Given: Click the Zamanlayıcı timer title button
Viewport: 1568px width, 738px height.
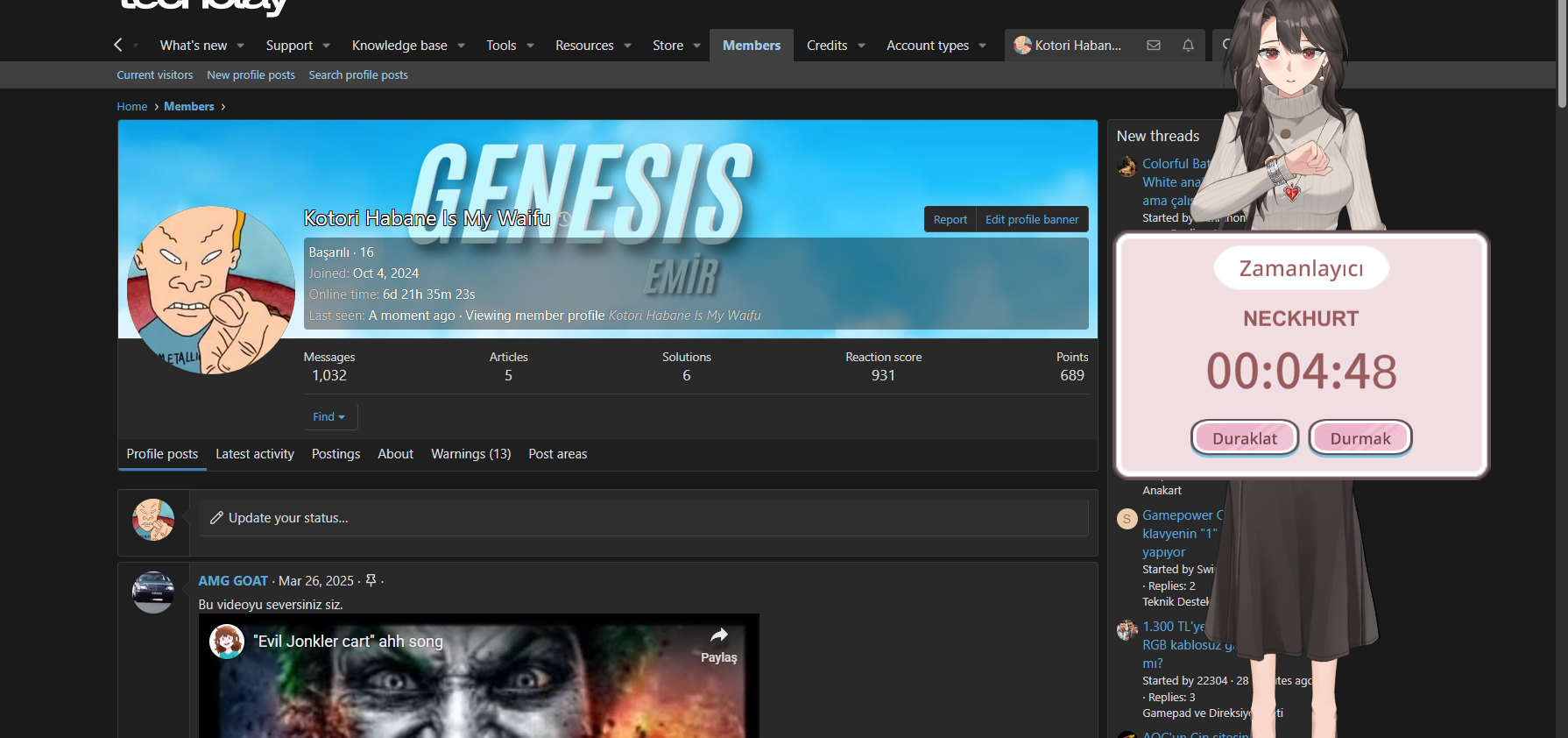Looking at the screenshot, I should pyautogui.click(x=1301, y=268).
